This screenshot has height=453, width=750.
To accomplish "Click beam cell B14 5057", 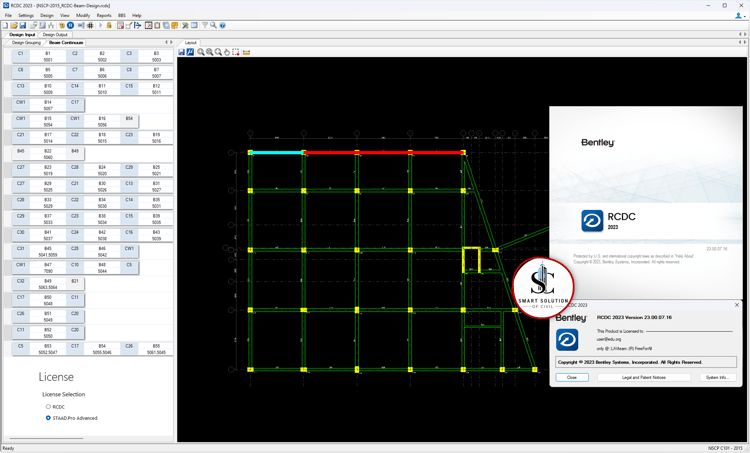I will click(x=48, y=105).
